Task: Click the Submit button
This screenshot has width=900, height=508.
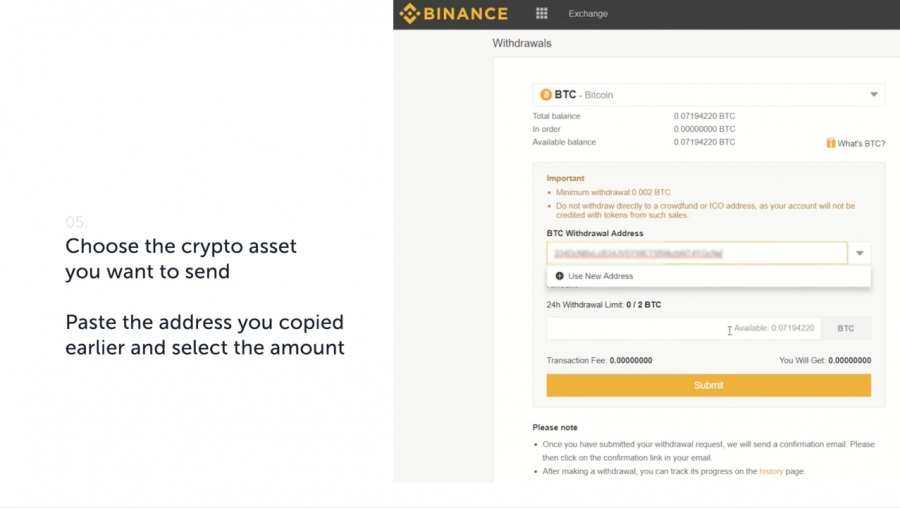Action: [708, 385]
